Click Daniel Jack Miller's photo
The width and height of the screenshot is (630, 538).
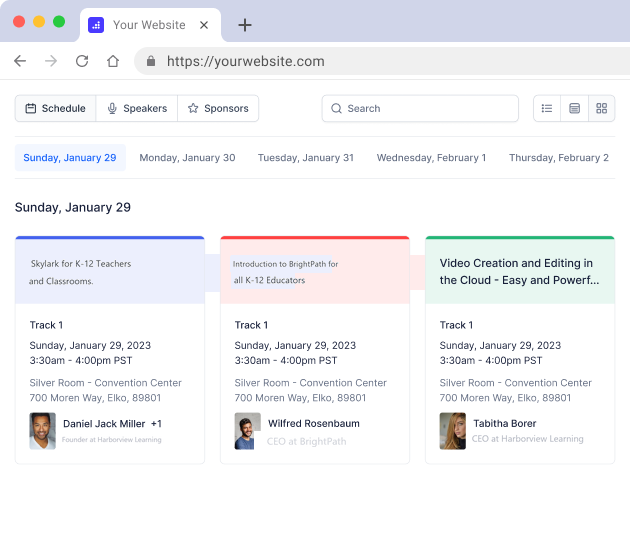coord(43,431)
